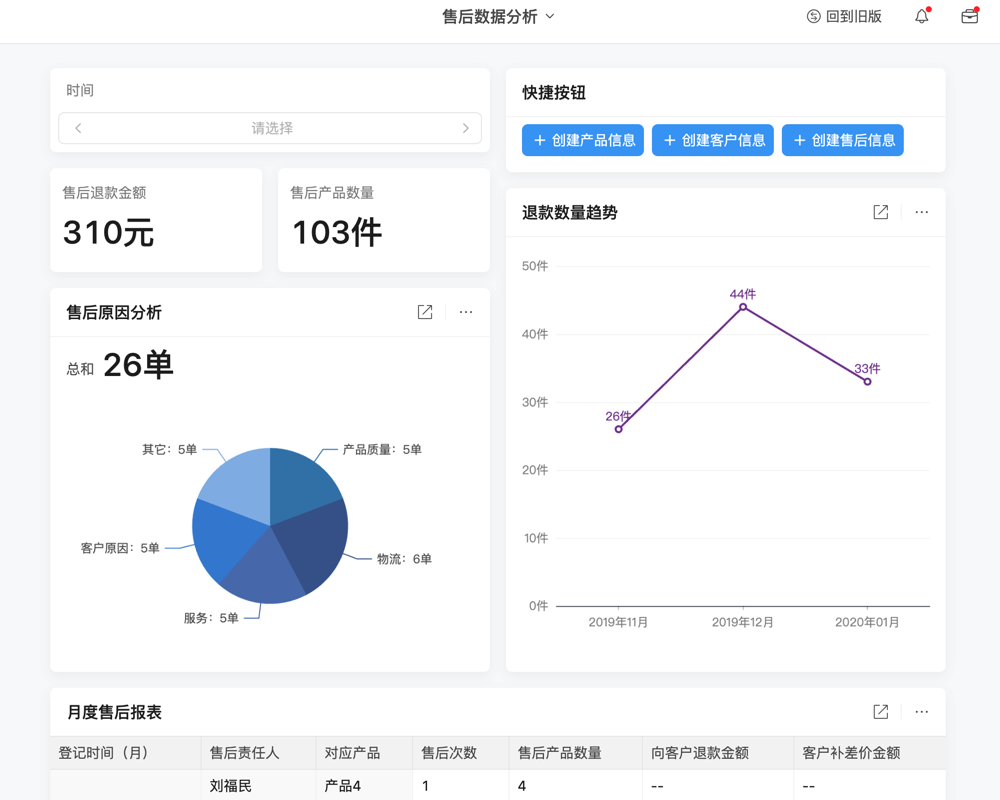This screenshot has width=1000, height=800.
Task: Open more options menu on 月度售后报表
Action: [921, 712]
